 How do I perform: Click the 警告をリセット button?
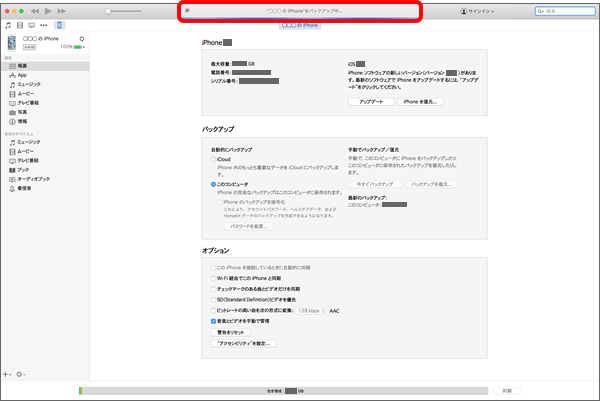click(231, 332)
